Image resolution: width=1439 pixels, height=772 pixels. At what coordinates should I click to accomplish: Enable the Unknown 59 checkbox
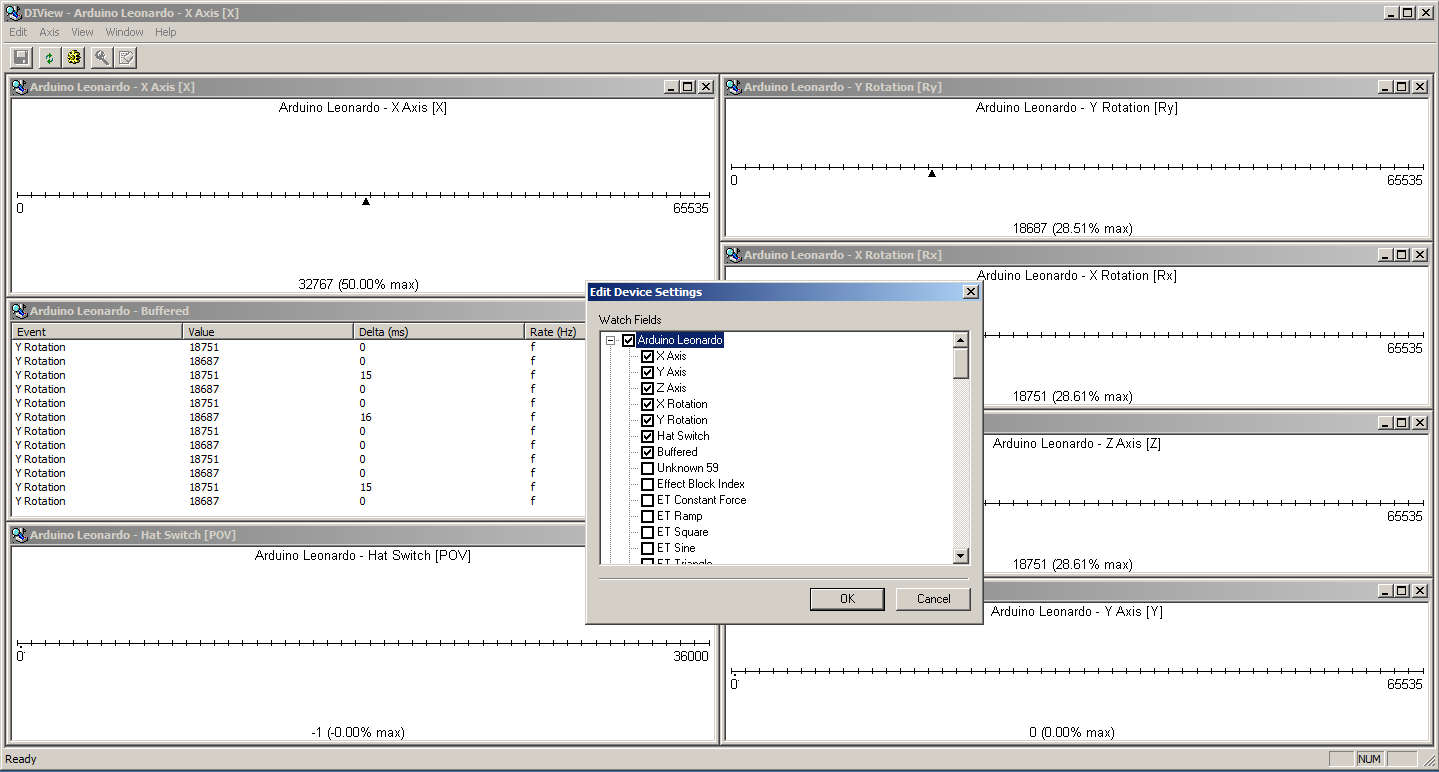coord(647,468)
